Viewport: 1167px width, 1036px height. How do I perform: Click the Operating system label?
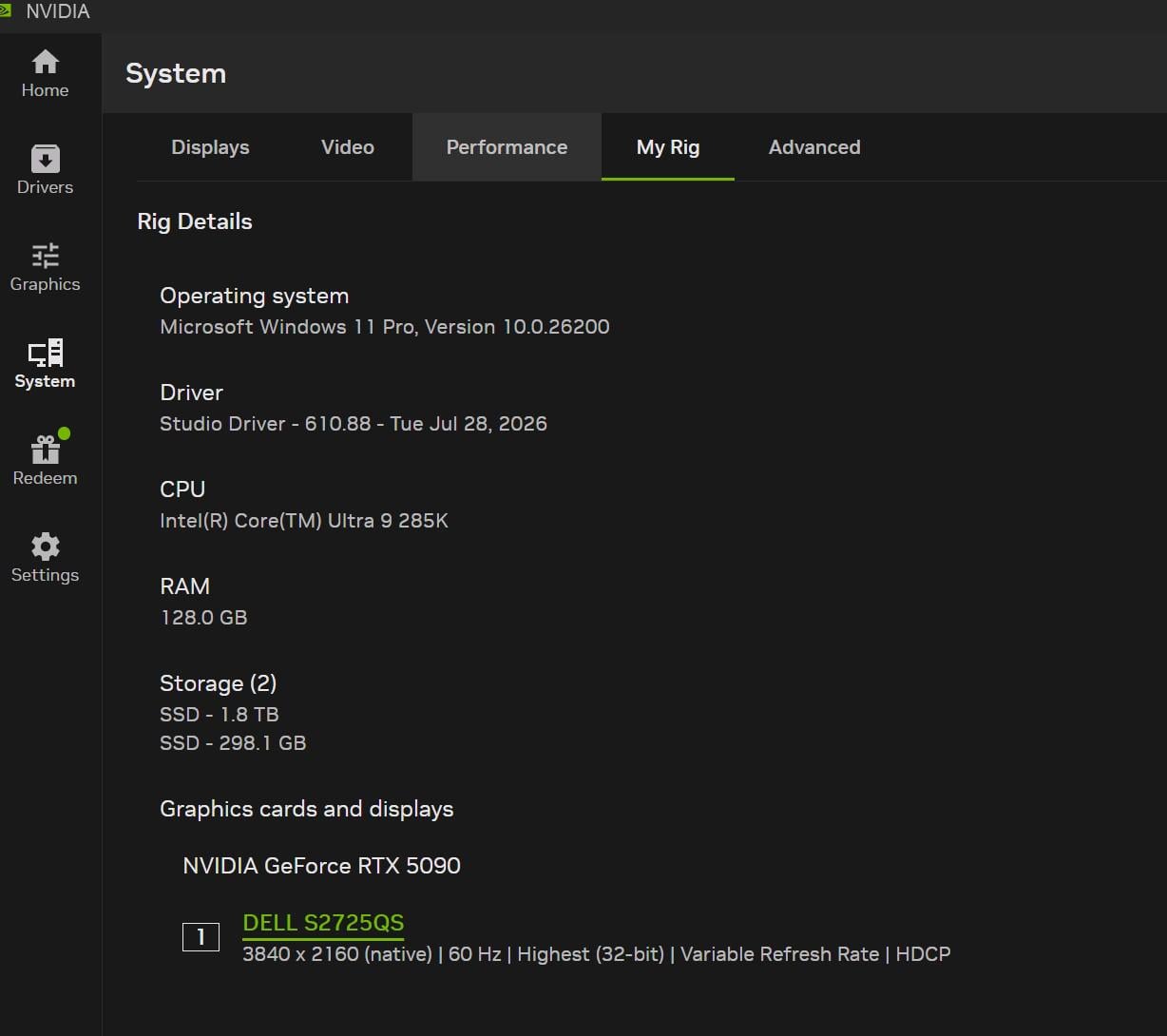255,296
